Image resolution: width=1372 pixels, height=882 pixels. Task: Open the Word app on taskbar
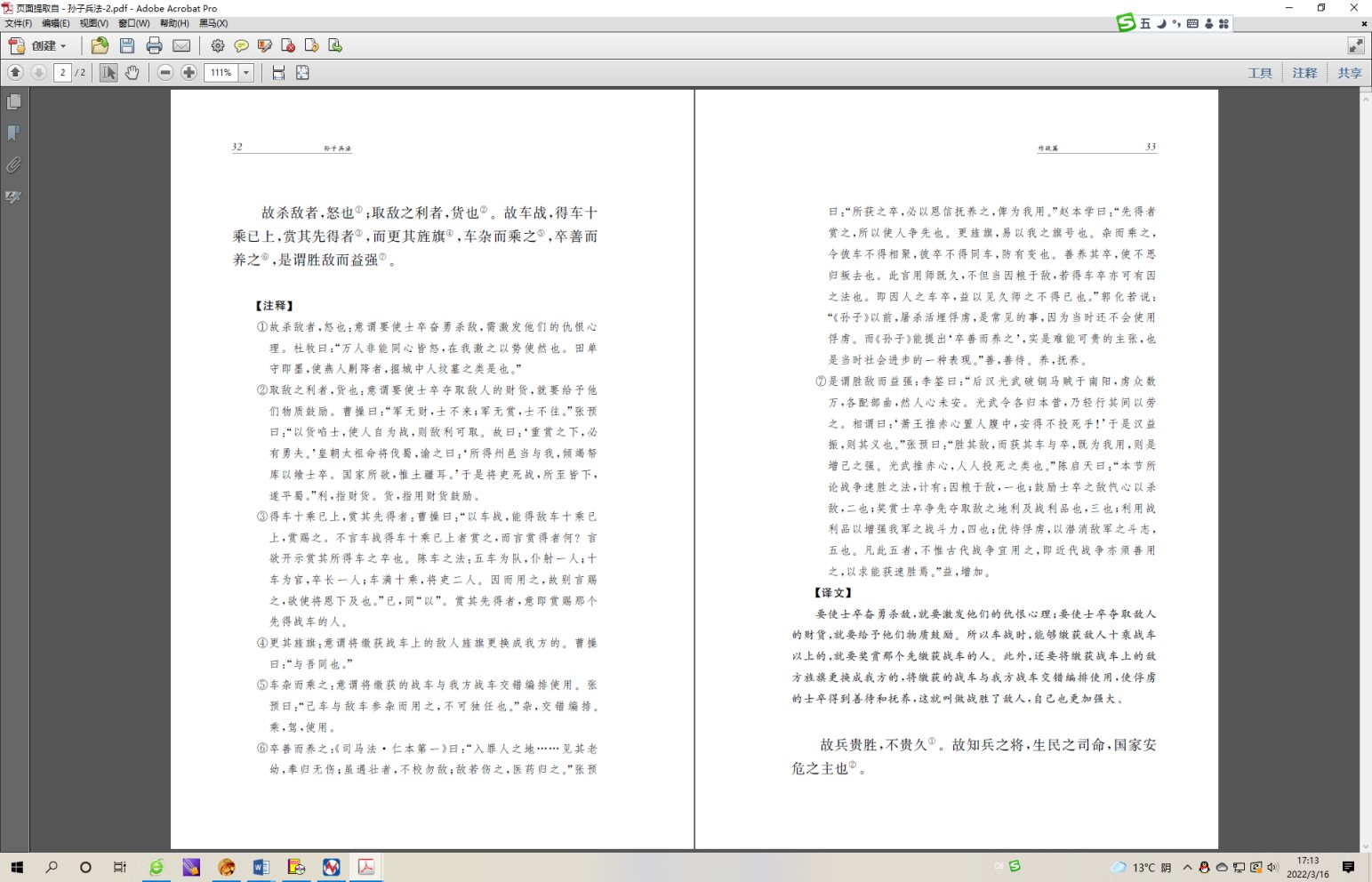point(261,867)
